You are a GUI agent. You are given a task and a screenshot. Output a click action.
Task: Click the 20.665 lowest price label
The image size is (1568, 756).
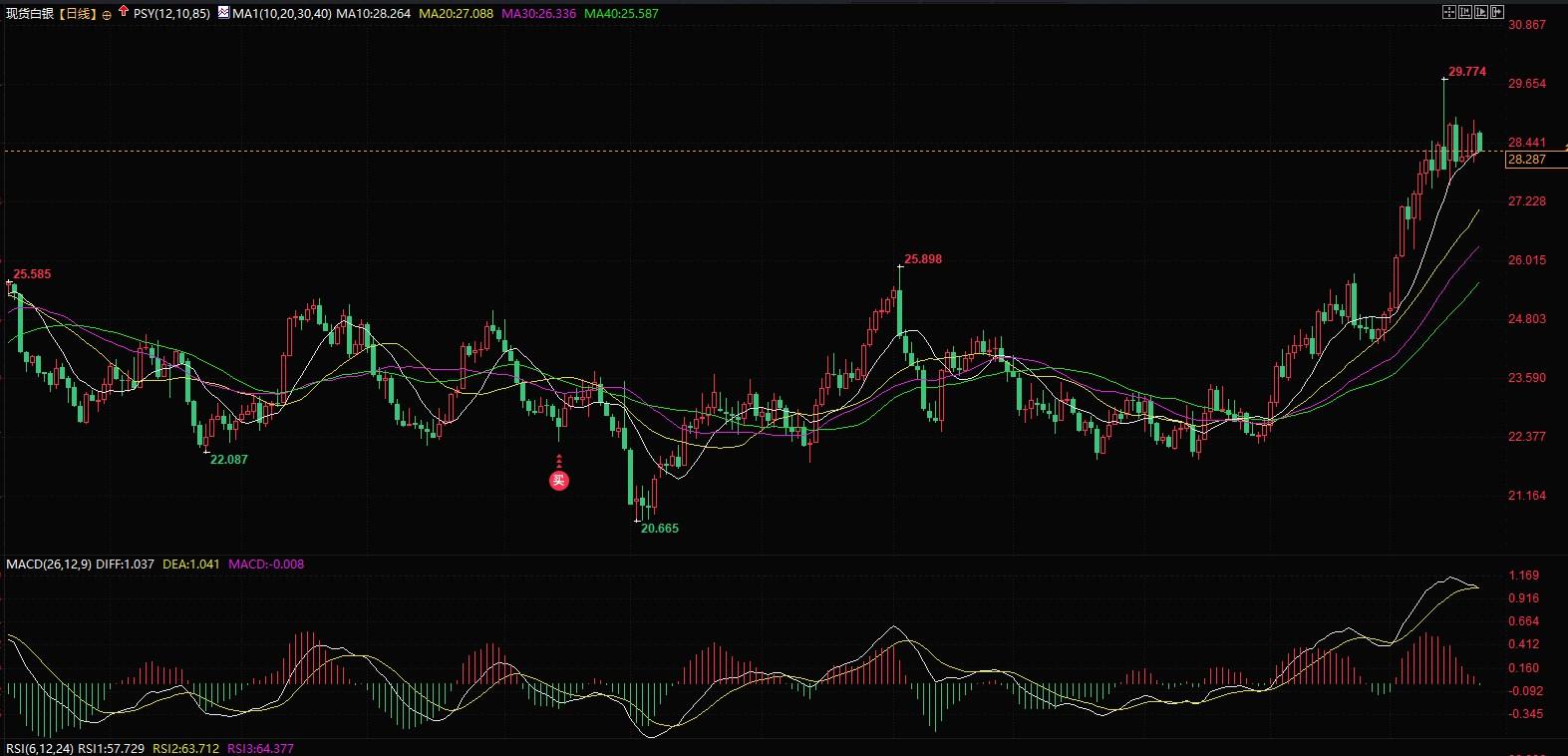(x=660, y=529)
